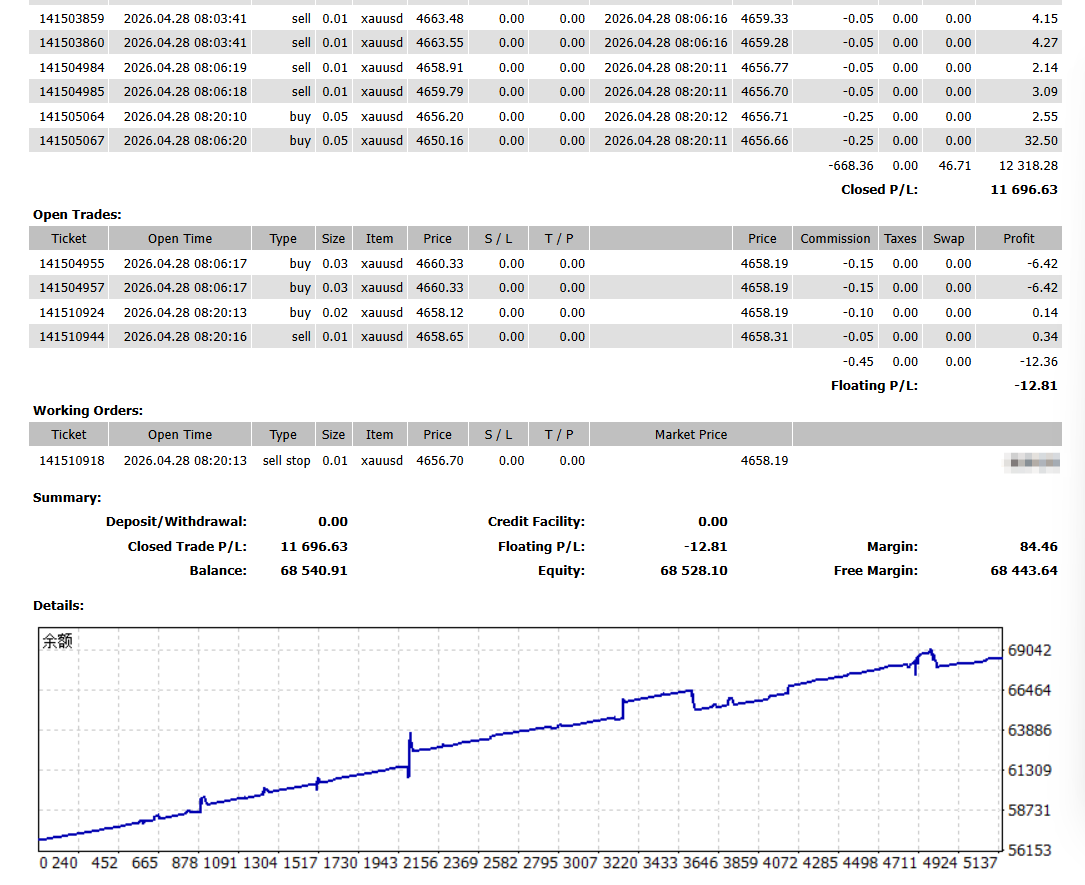Click the Deposit/Withdrawal label
The image size is (1085, 885).
pyautogui.click(x=176, y=522)
